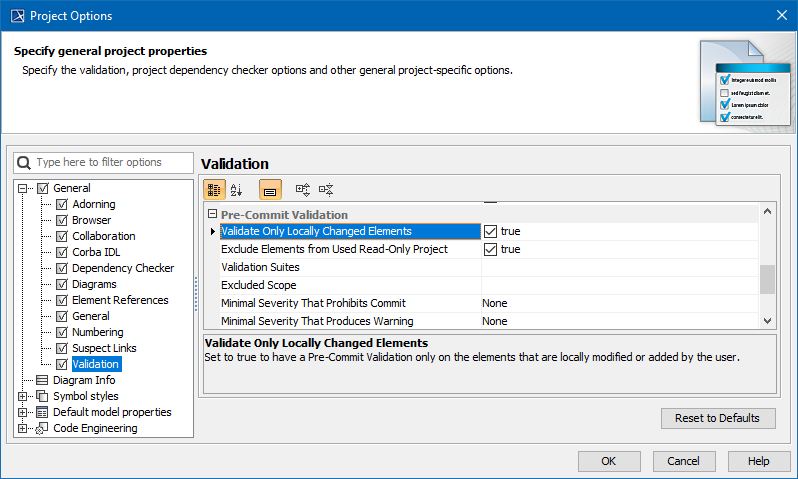Click the Diagram Info icon in tree

42,380
